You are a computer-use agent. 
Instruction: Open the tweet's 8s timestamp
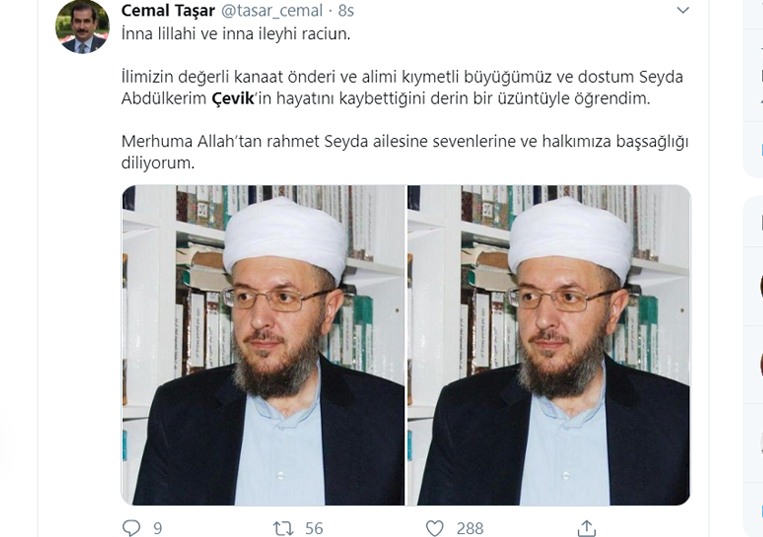[x=345, y=10]
